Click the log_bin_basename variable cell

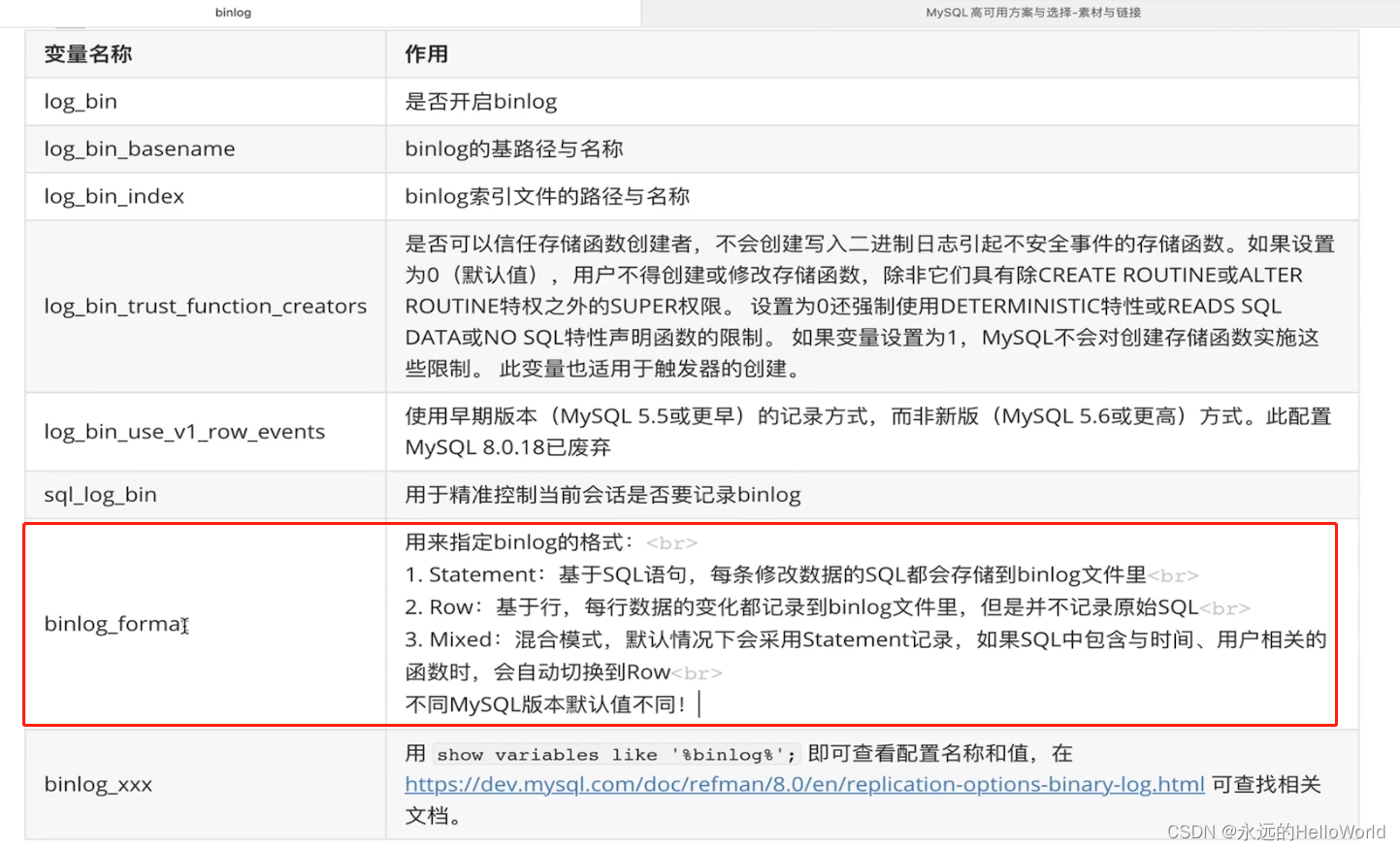(206, 149)
